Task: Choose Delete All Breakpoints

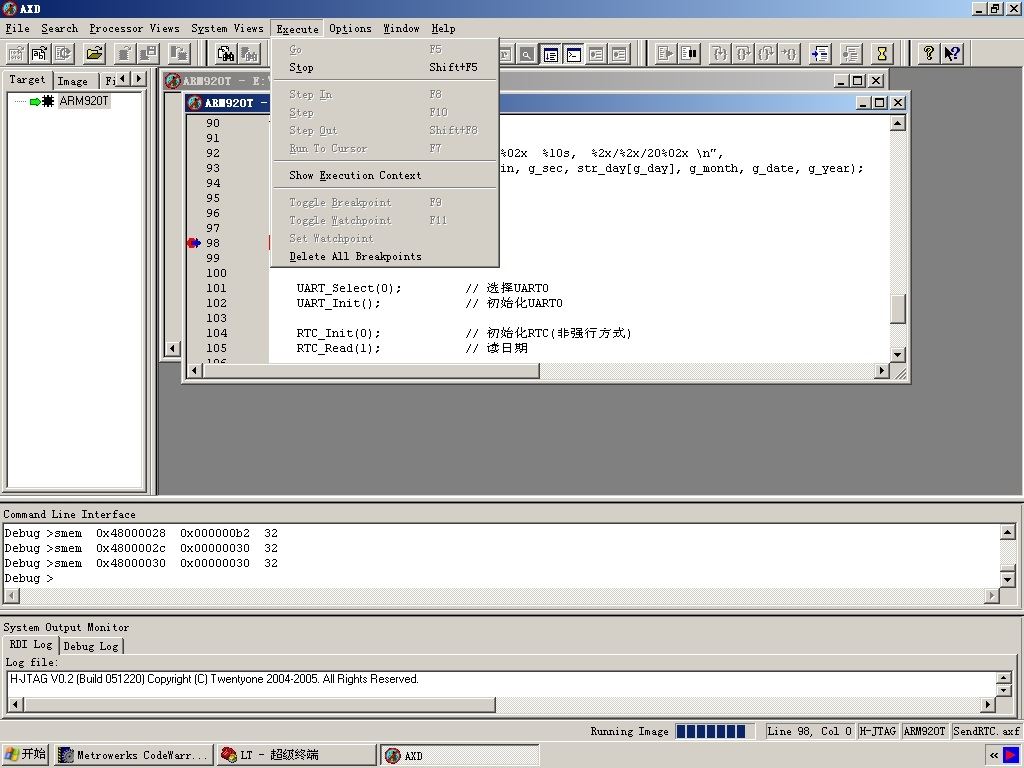Action: 385,256
